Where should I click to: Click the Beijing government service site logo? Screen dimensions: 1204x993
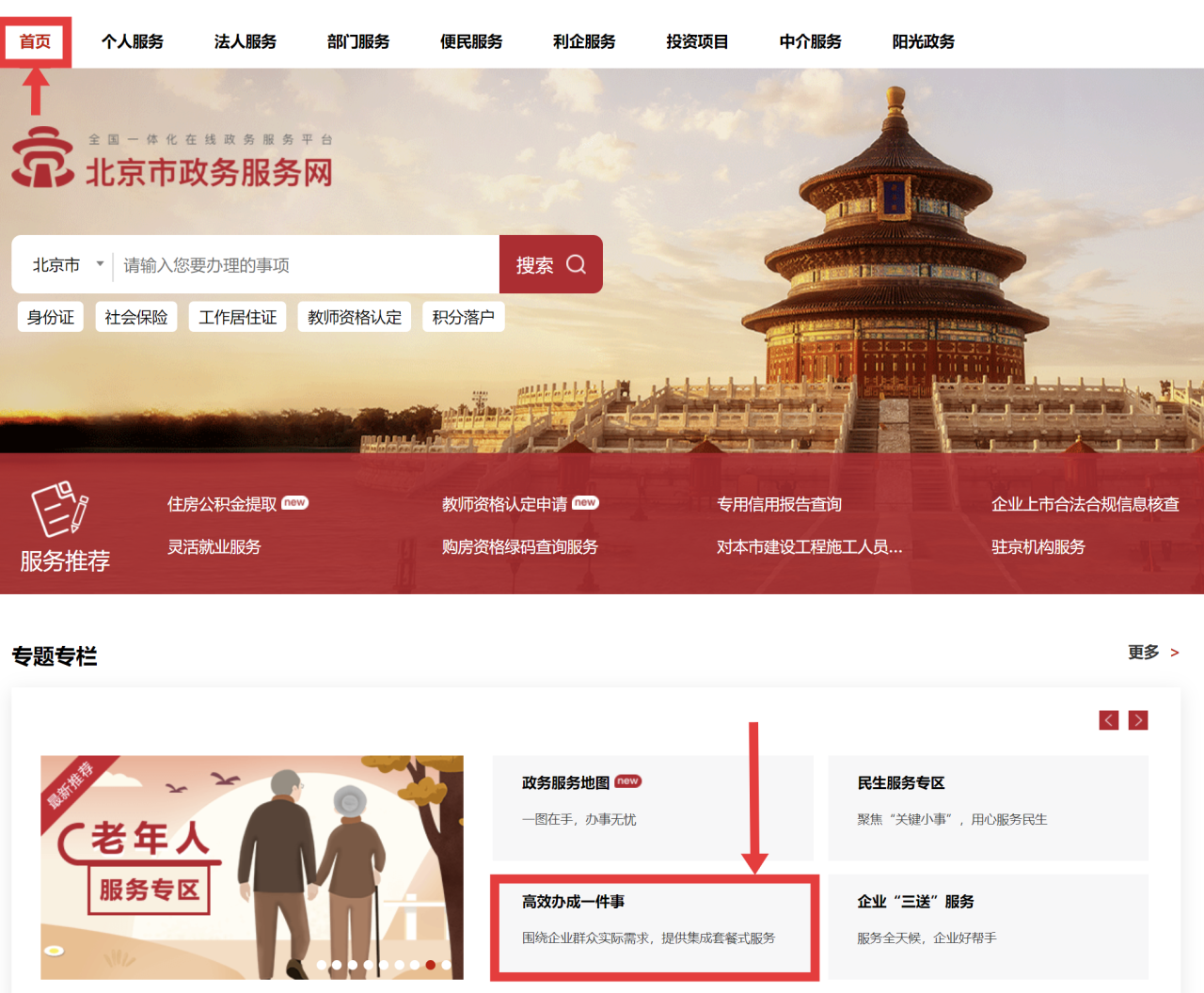(172, 160)
